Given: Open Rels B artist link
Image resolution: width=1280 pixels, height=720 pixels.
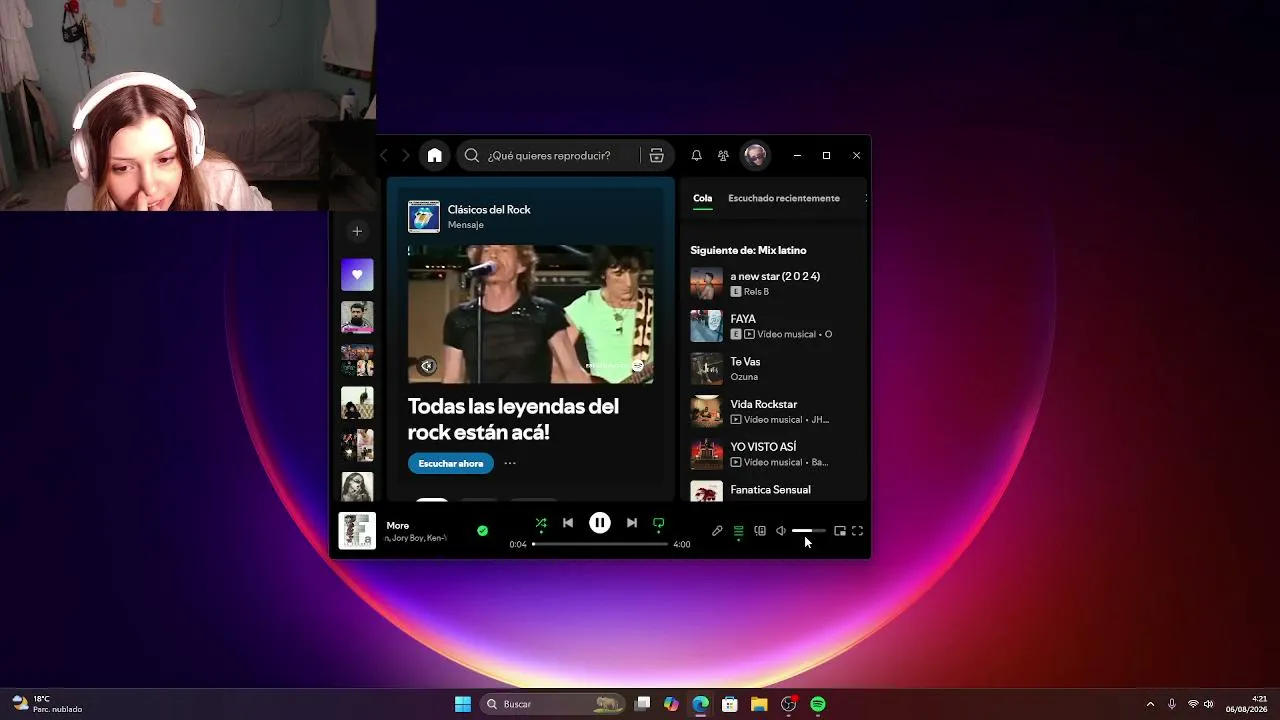Looking at the screenshot, I should [757, 291].
